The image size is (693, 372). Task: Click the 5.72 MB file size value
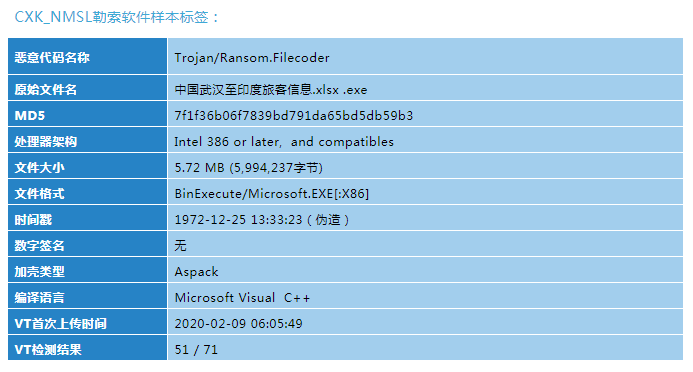[249, 168]
